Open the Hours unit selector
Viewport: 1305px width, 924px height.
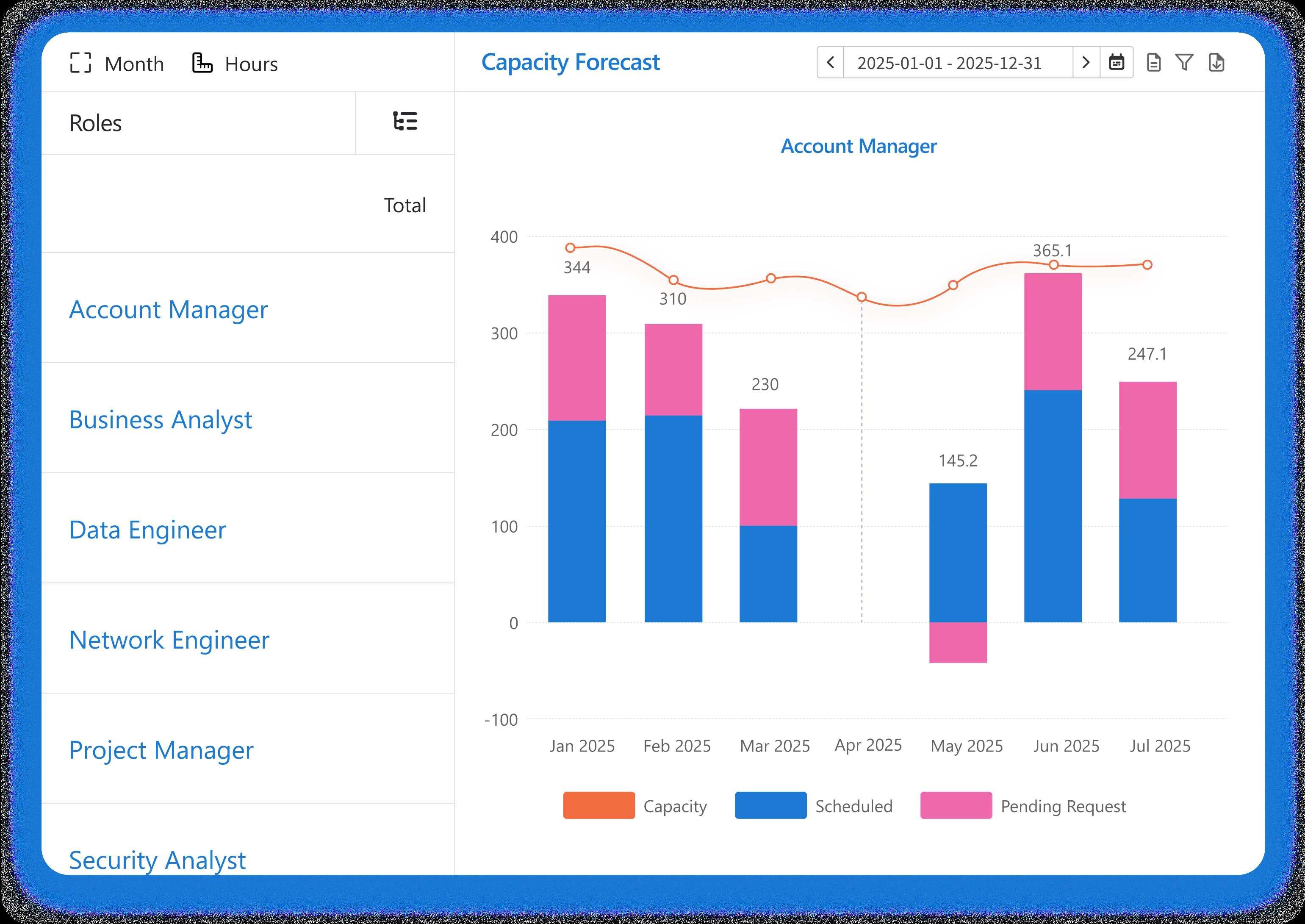coord(251,64)
